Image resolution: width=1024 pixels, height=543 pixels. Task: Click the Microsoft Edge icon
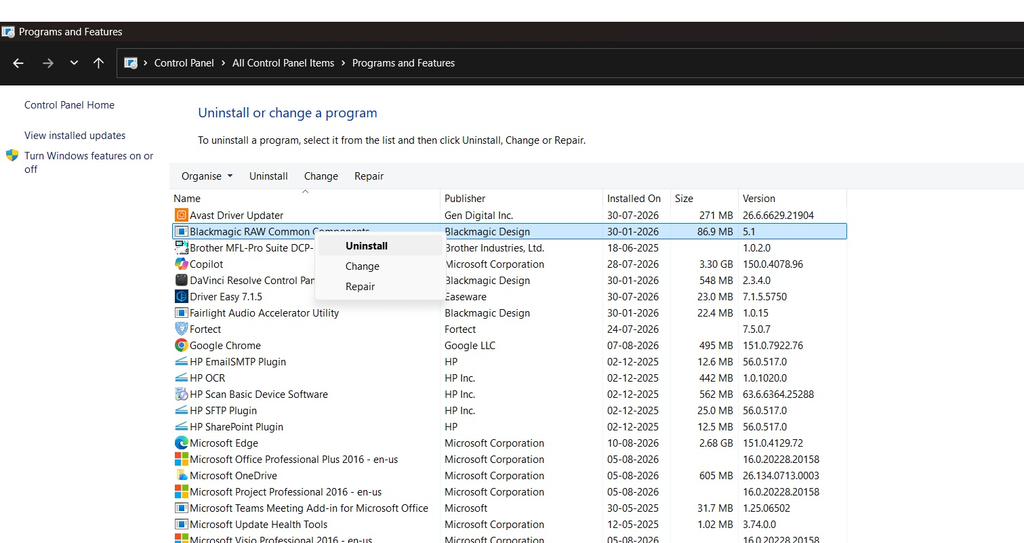(x=182, y=443)
